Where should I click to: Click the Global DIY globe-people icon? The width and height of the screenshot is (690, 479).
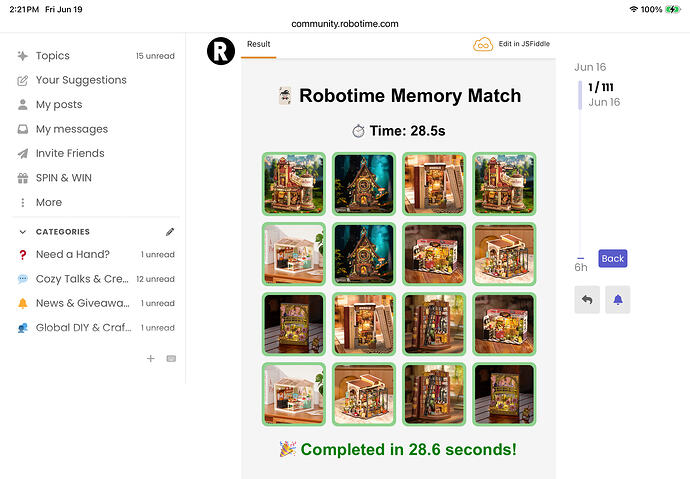pyautogui.click(x=22, y=328)
